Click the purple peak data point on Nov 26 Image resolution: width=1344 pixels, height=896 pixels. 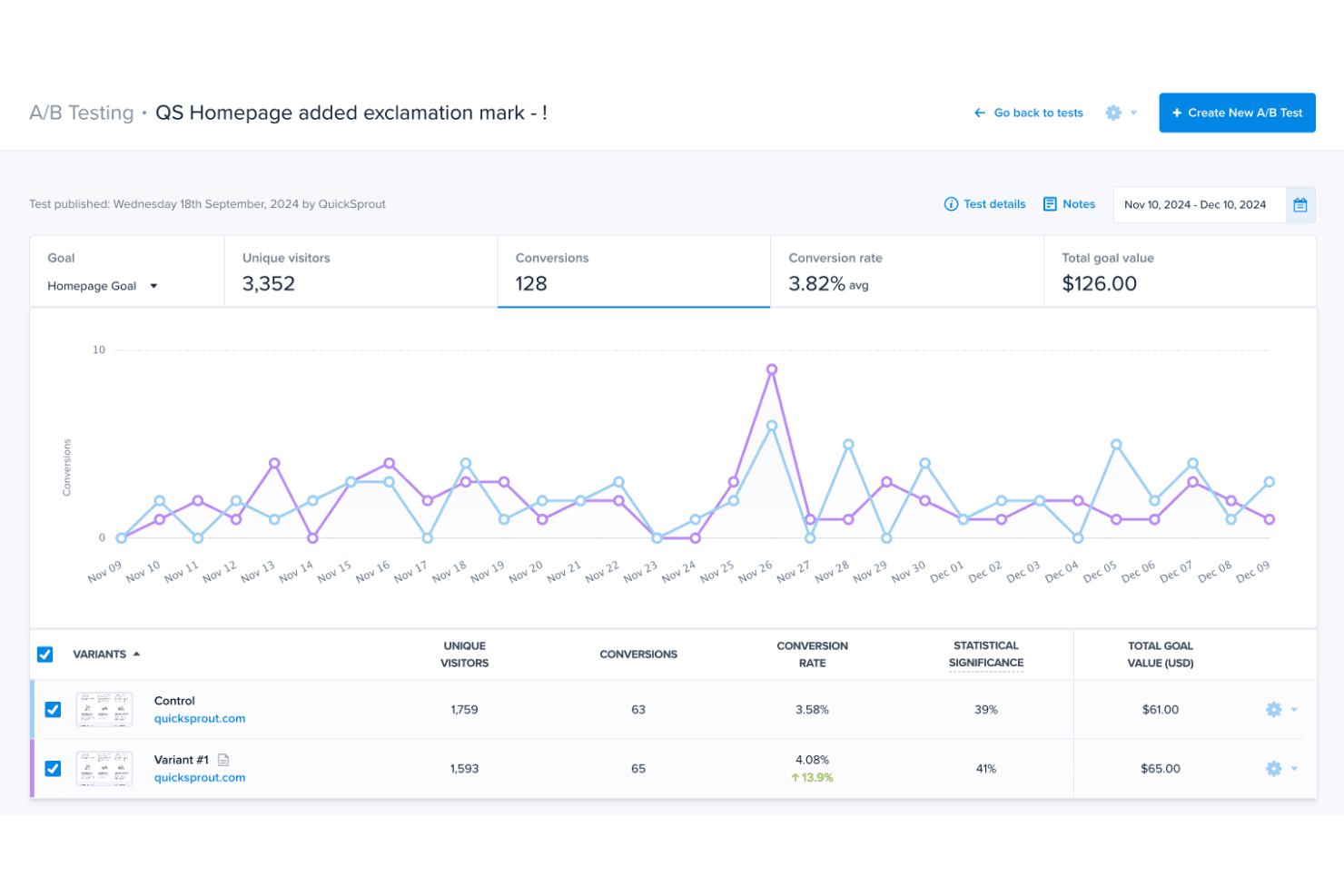point(772,369)
